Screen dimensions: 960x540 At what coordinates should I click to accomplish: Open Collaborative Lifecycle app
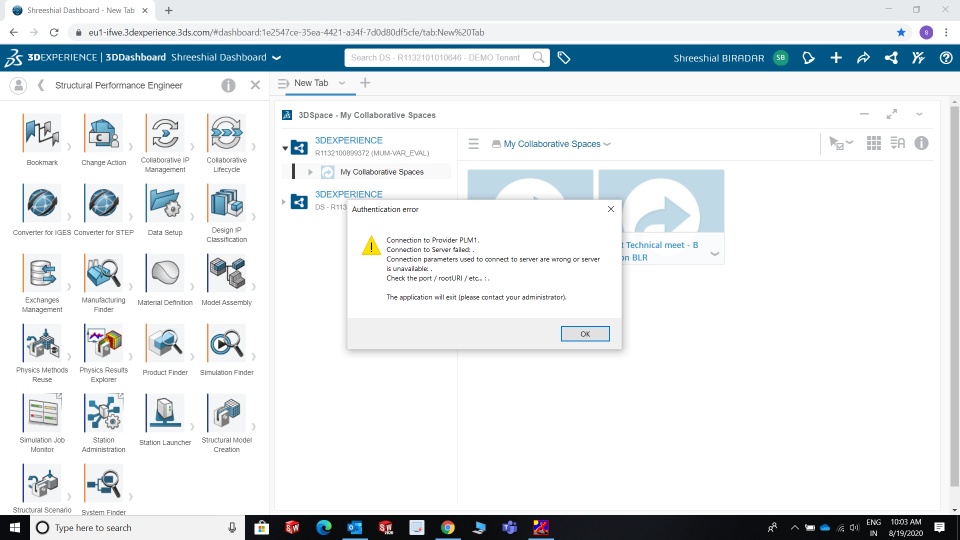click(x=226, y=133)
